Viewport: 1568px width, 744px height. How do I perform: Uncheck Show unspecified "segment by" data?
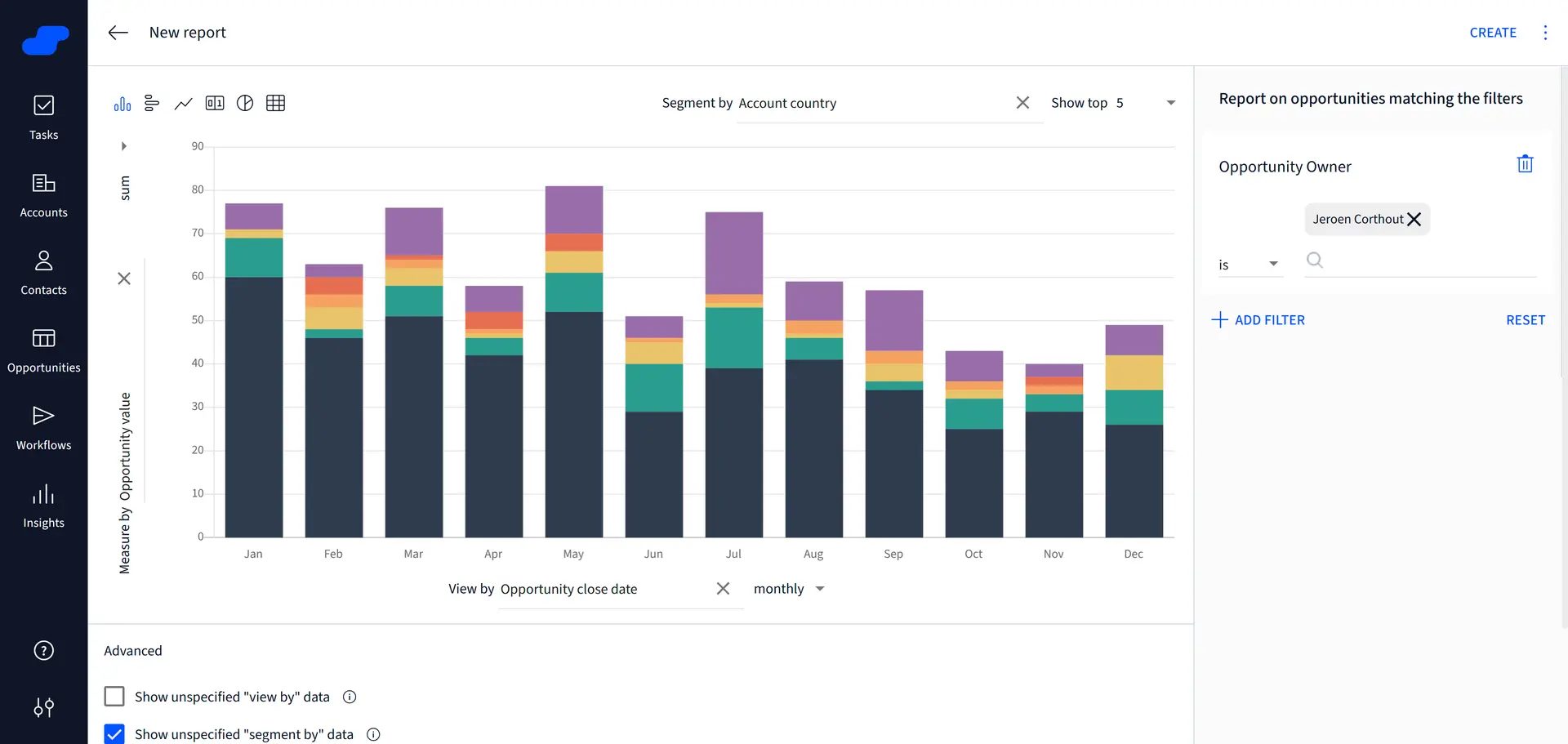tap(114, 733)
